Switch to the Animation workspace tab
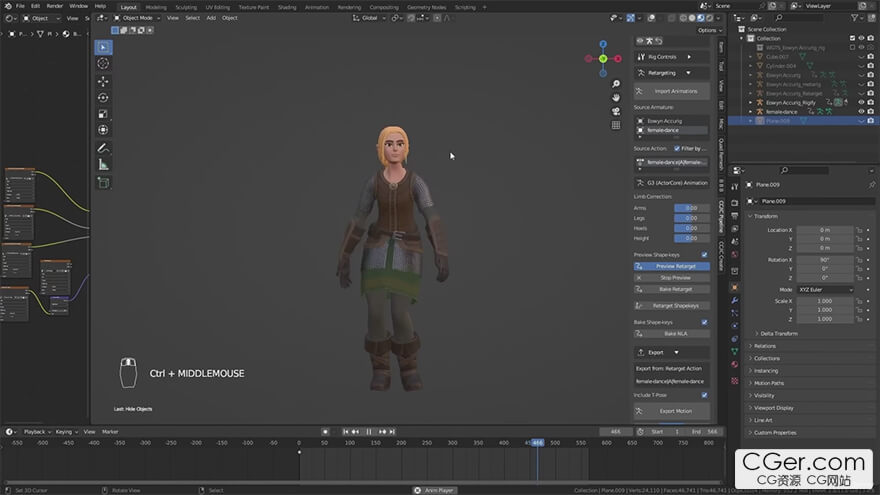 (317, 7)
